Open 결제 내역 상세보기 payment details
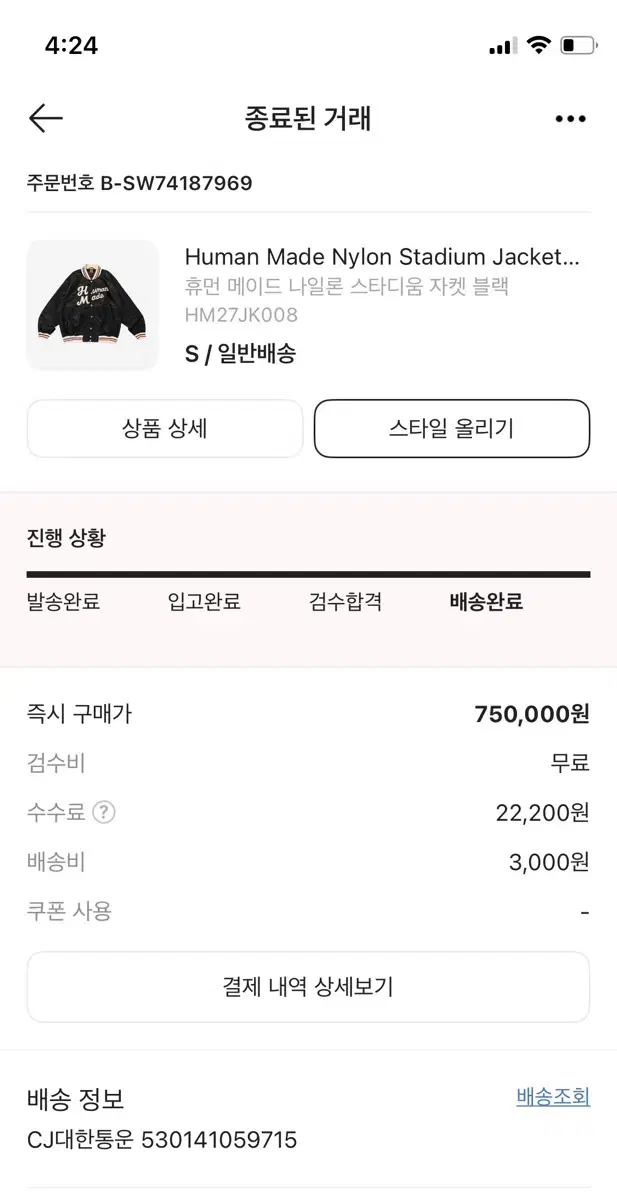This screenshot has width=617, height=1200. click(308, 987)
